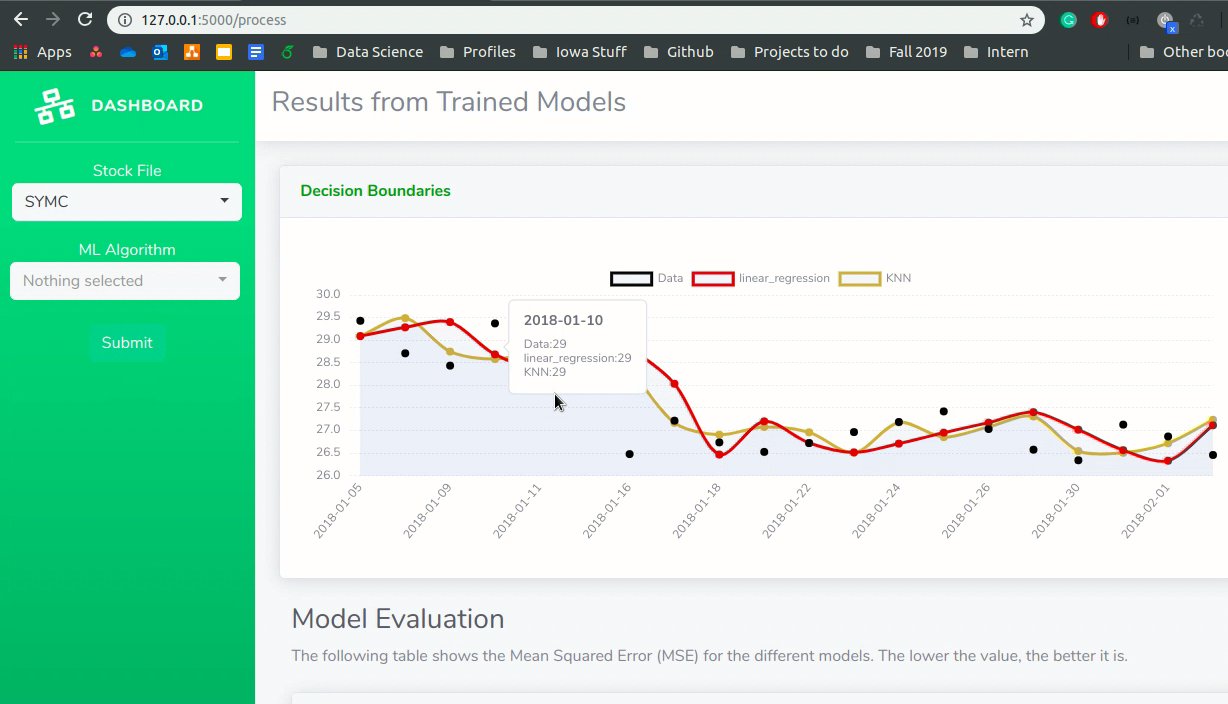Click the site information icon in address bar

click(x=125, y=20)
